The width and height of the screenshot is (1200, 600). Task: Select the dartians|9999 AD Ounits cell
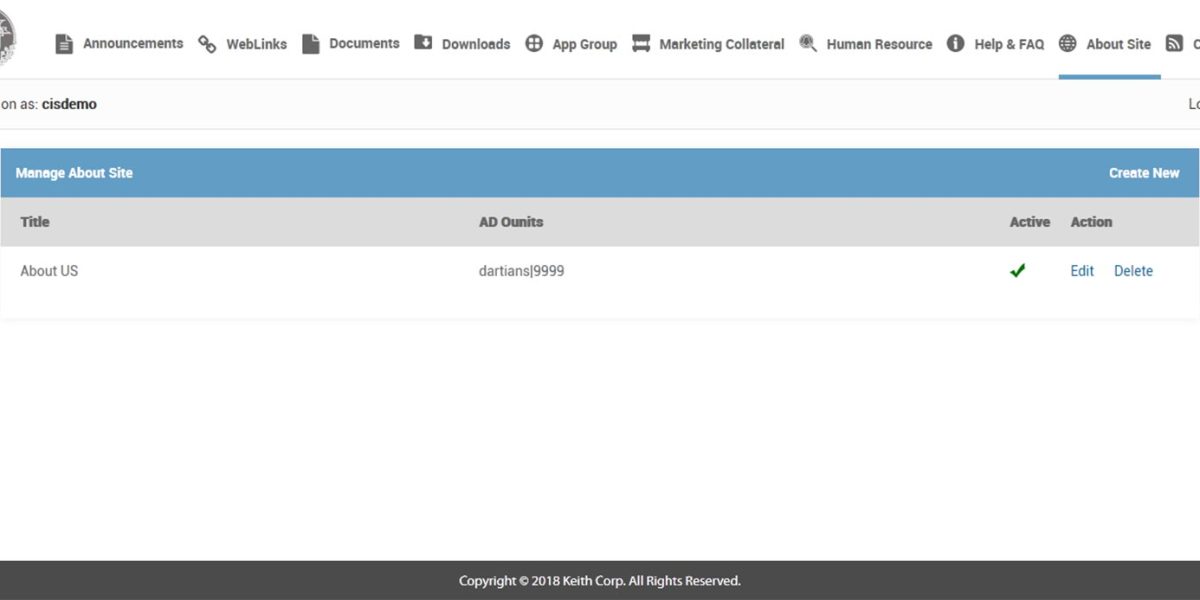[521, 270]
